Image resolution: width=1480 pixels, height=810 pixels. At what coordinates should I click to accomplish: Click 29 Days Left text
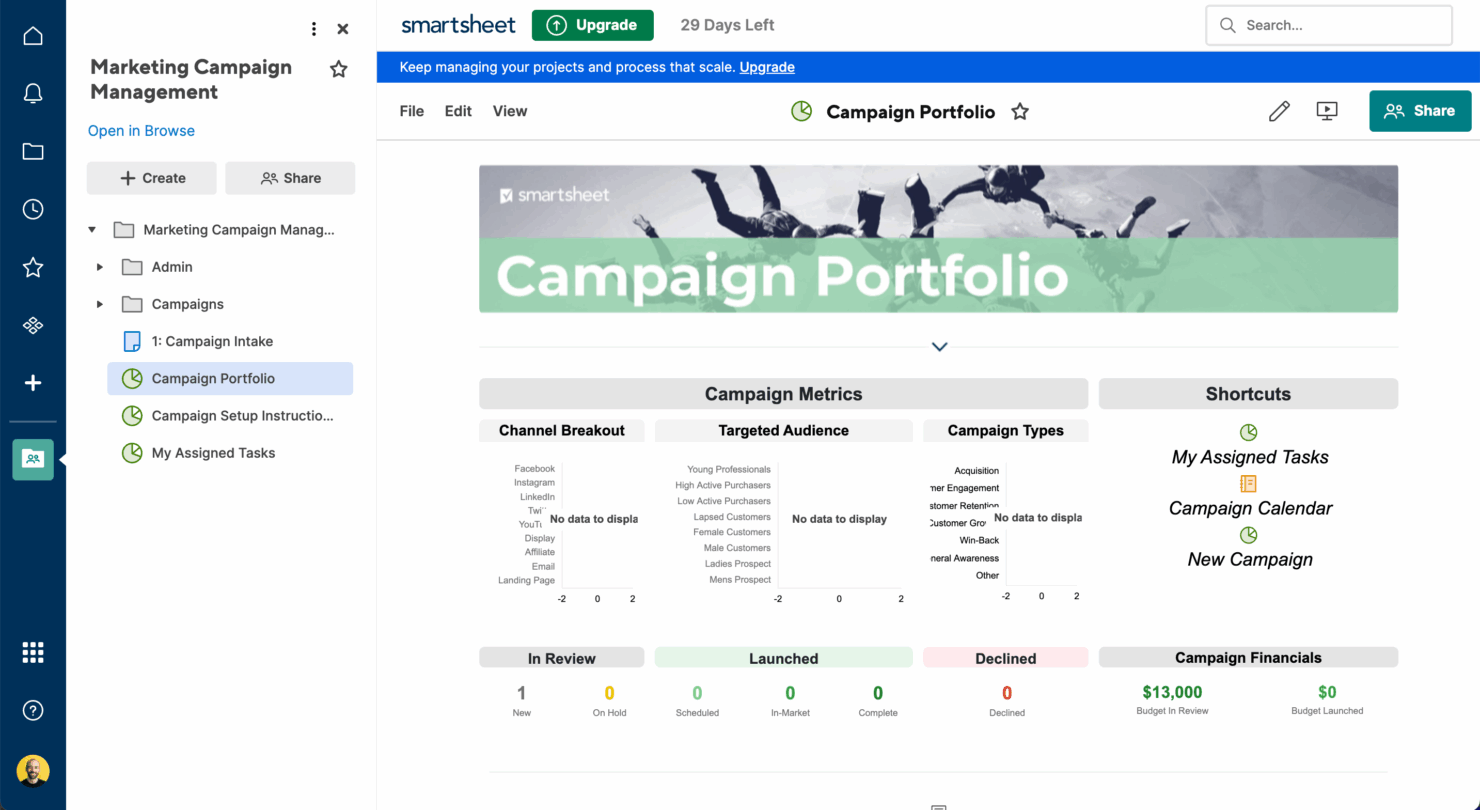[x=727, y=25]
